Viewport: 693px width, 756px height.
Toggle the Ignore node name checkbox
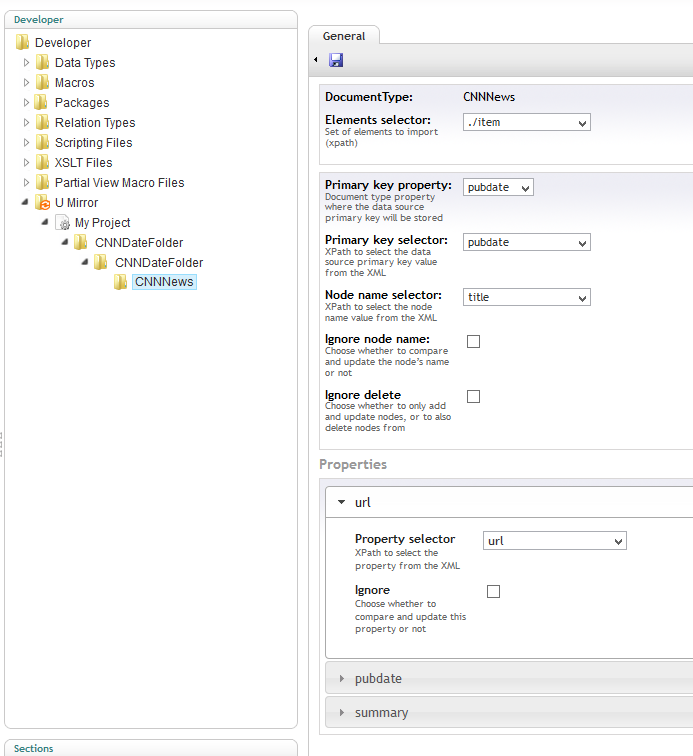[474, 341]
